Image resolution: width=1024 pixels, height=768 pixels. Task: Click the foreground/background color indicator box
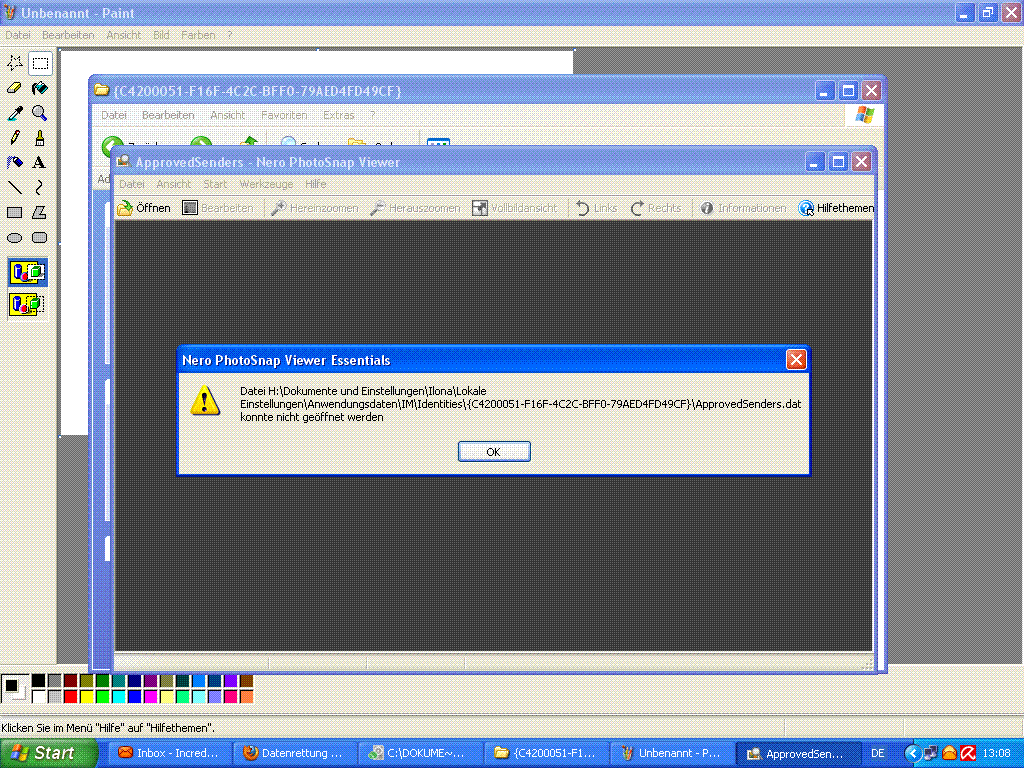(14, 689)
